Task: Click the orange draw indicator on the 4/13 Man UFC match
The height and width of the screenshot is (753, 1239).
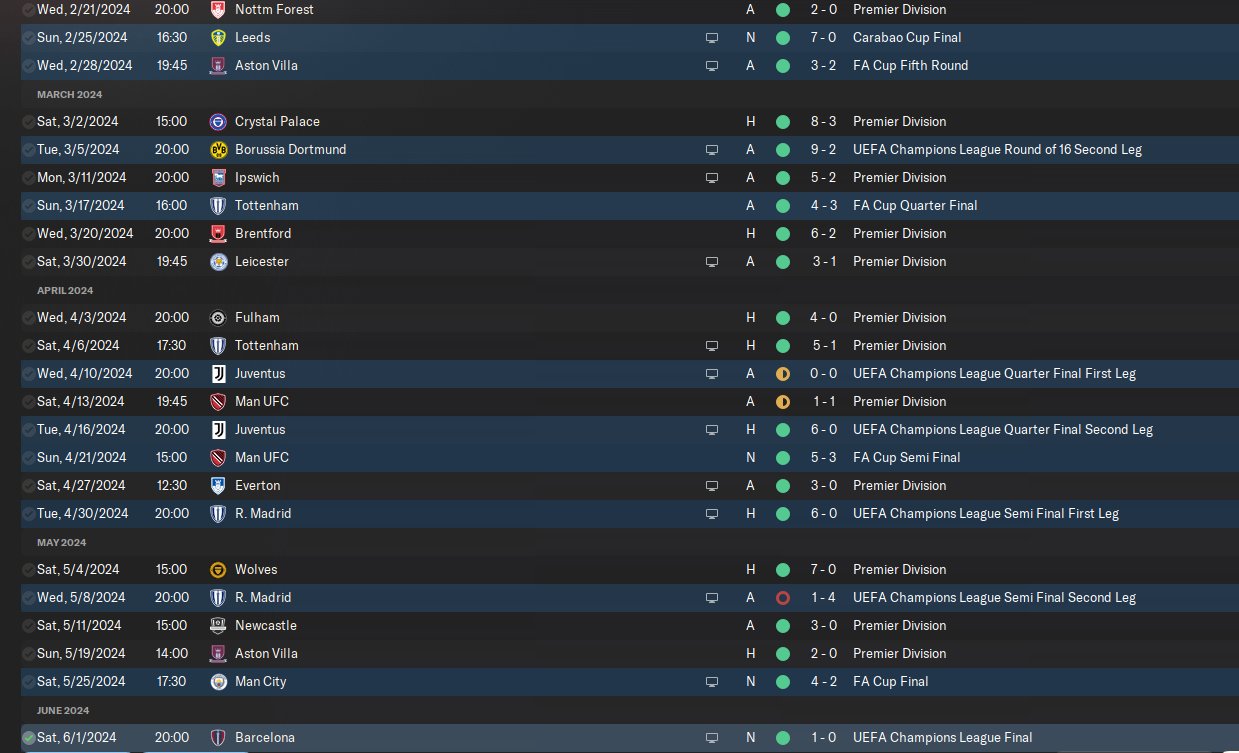Action: pos(782,401)
